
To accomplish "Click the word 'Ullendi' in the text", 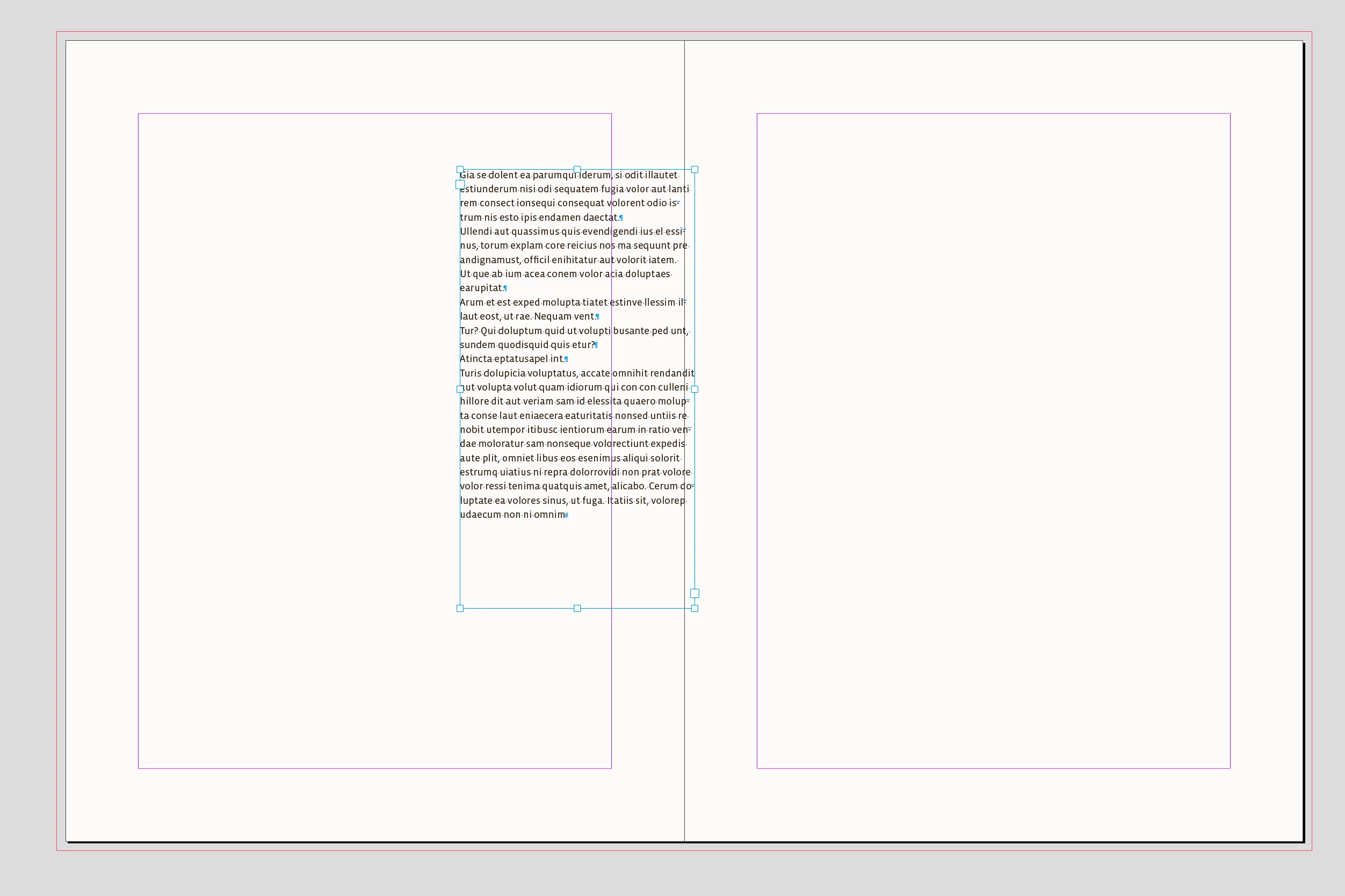I will pyautogui.click(x=475, y=232).
